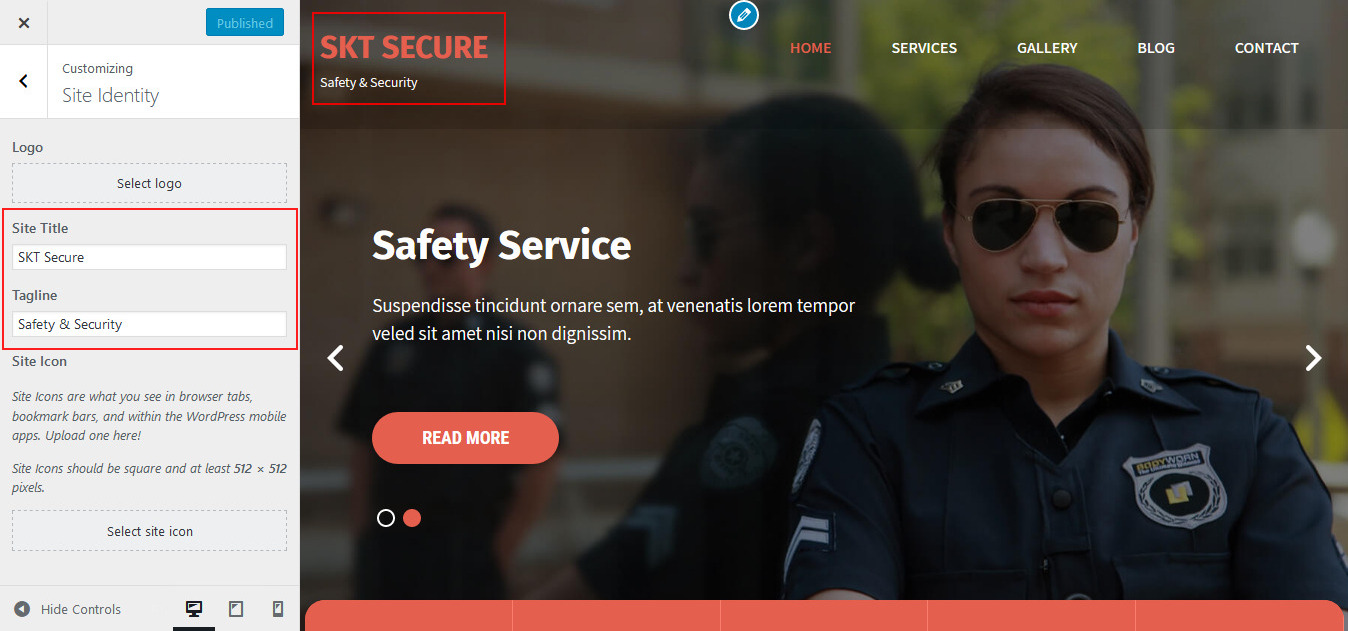Focus the Tagline input field
The width and height of the screenshot is (1348, 631).
149,324
